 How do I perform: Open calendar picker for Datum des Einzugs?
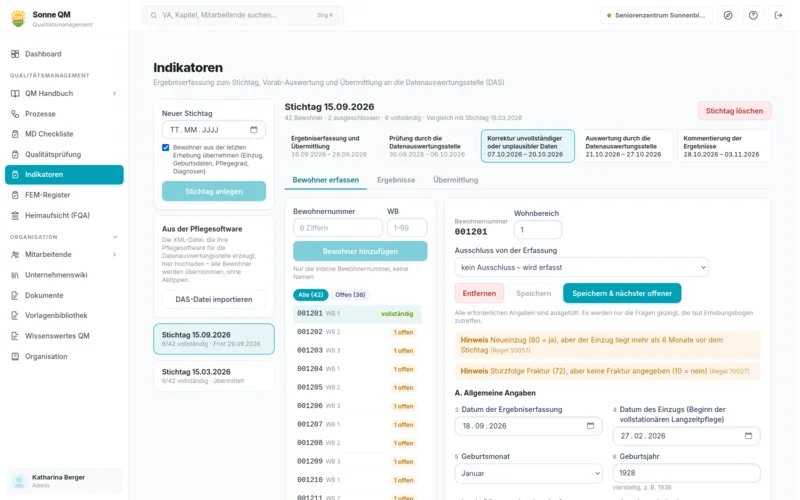tap(748, 436)
